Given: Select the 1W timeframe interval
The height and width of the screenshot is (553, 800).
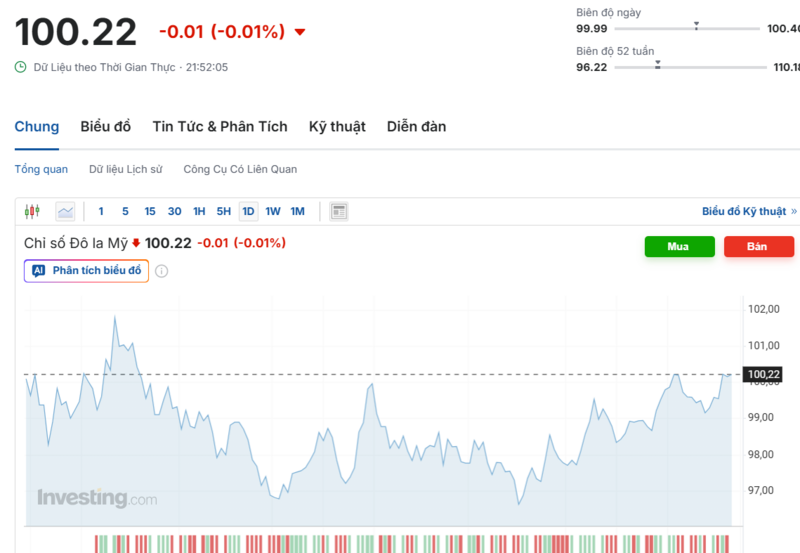Looking at the screenshot, I should 273,211.
